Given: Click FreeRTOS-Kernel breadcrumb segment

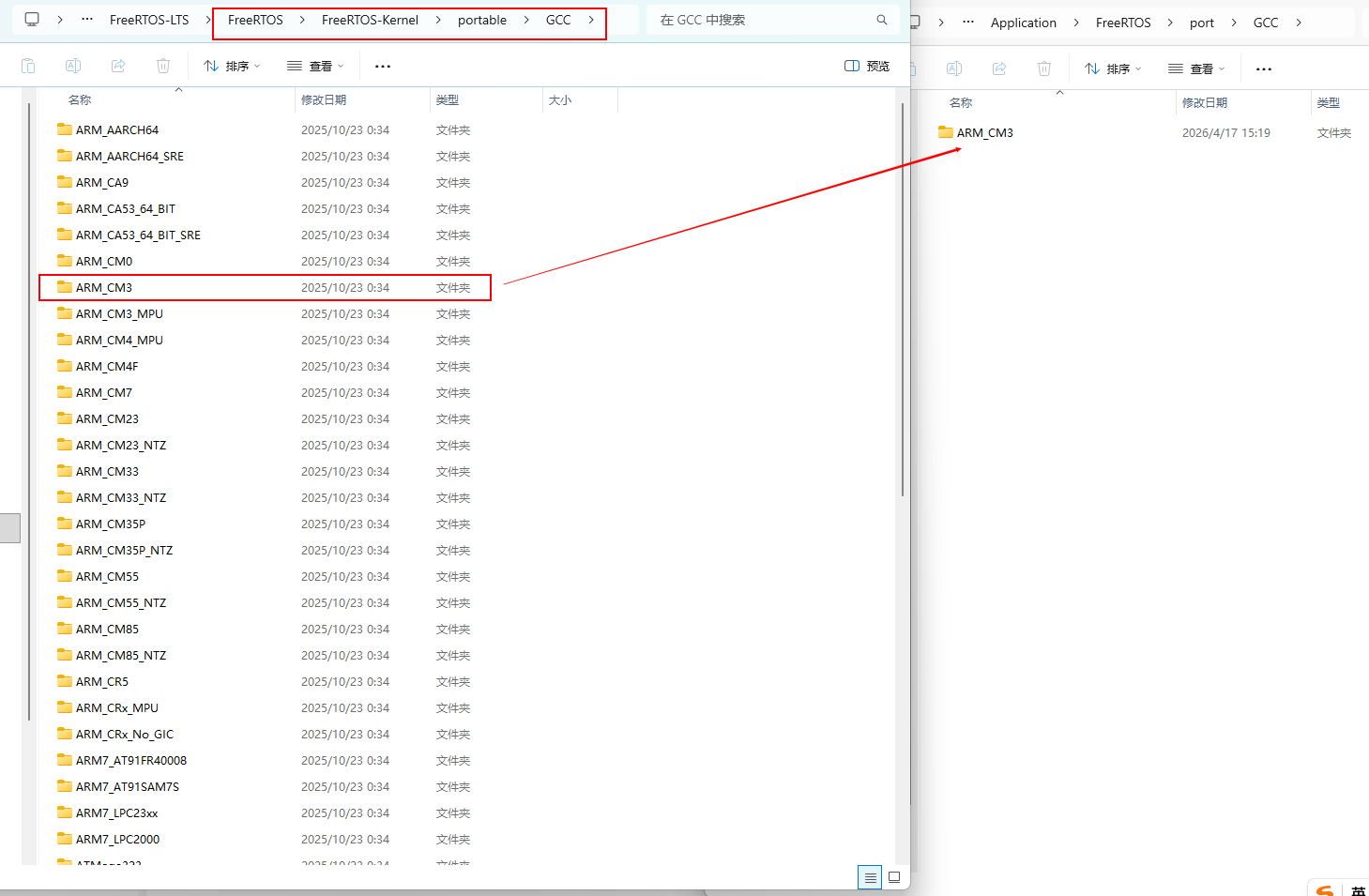Looking at the screenshot, I should pyautogui.click(x=370, y=20).
